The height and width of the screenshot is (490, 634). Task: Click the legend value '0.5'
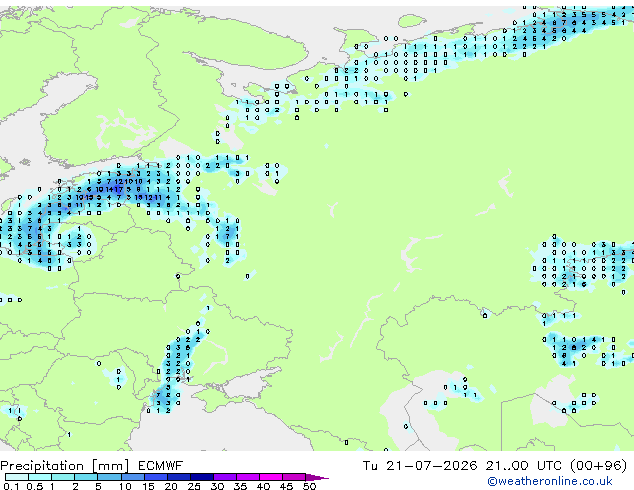tap(35, 486)
